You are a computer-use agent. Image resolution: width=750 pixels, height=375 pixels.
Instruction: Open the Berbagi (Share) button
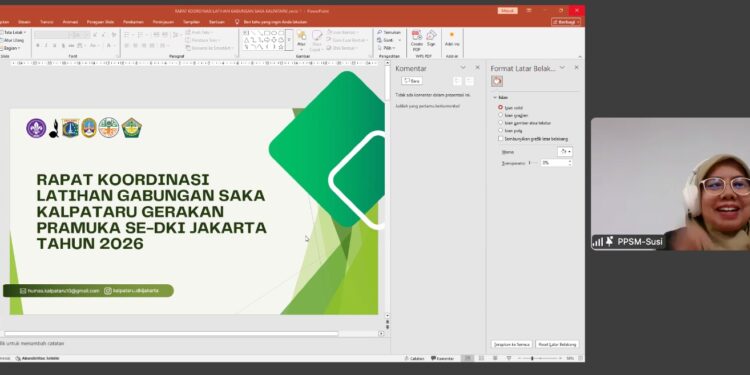(566, 22)
